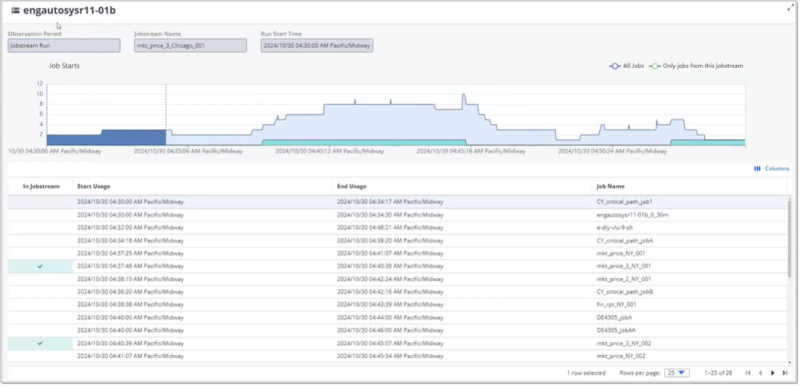The height and width of the screenshot is (386, 800).
Task: Select DE4305_jobAA job name
Action: tap(616, 330)
